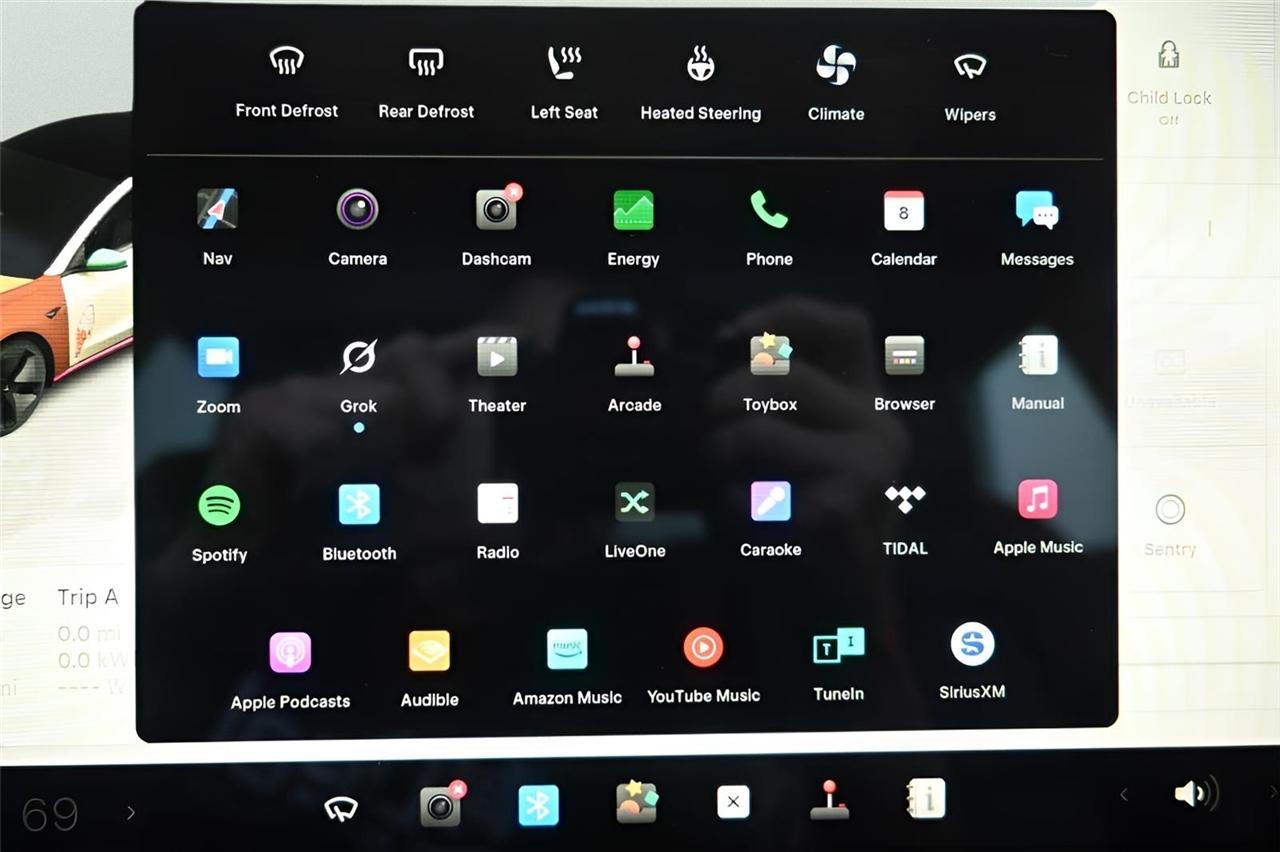Launch the Theater app
This screenshot has height=852, width=1280.
[x=497, y=356]
